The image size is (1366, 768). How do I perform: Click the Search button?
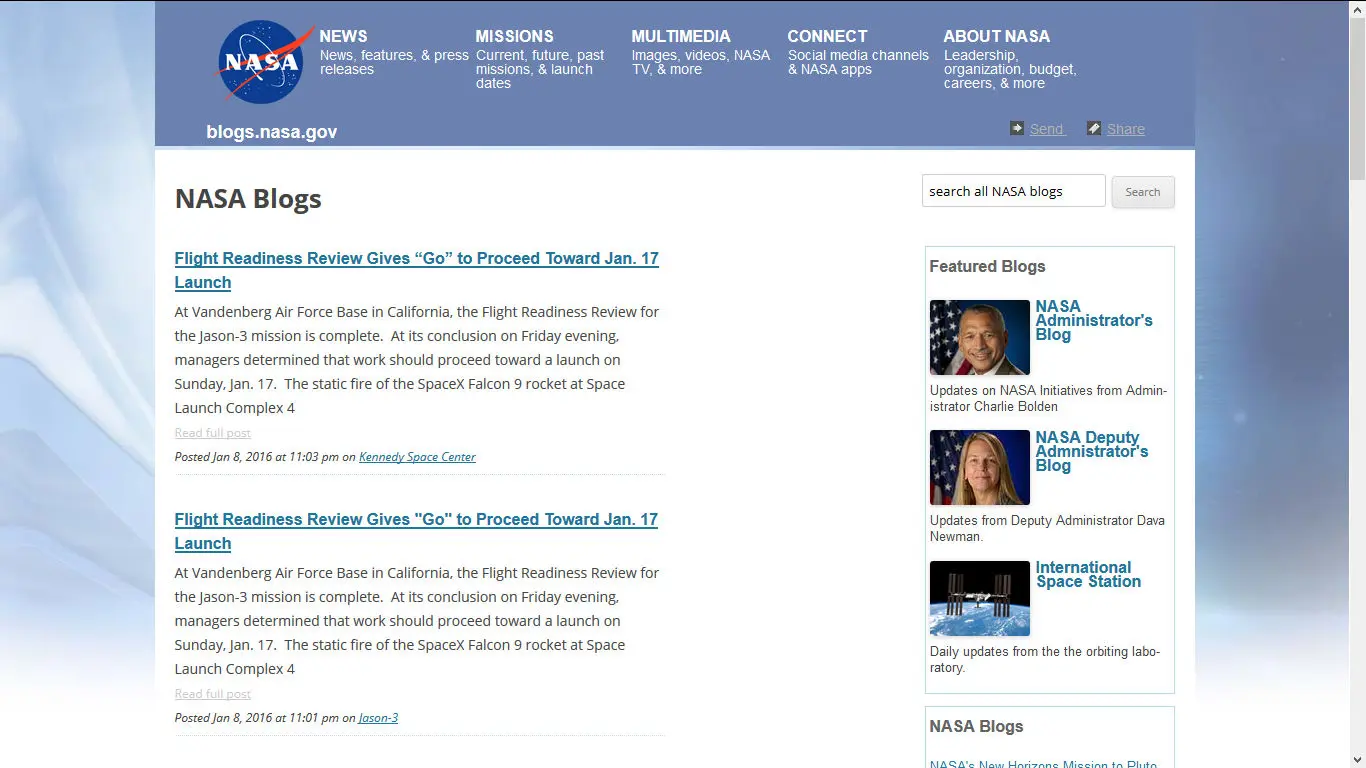(x=1142, y=192)
